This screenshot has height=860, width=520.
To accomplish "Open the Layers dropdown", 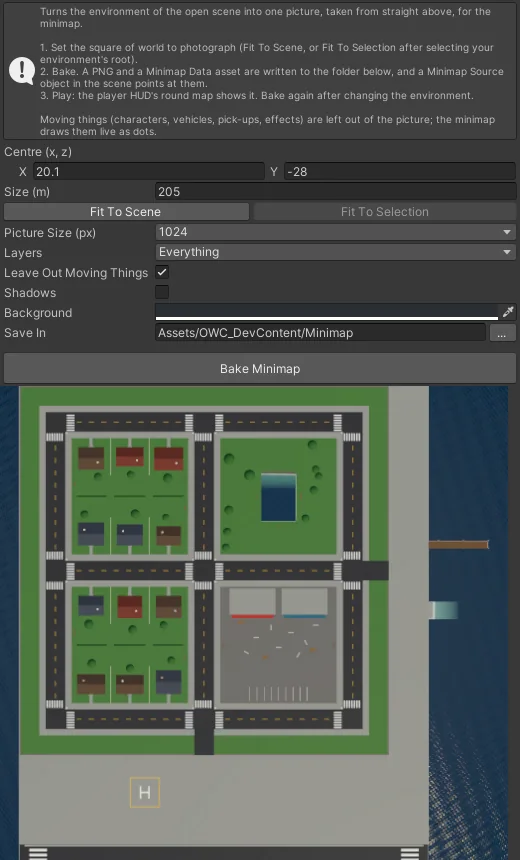I will pyautogui.click(x=335, y=252).
